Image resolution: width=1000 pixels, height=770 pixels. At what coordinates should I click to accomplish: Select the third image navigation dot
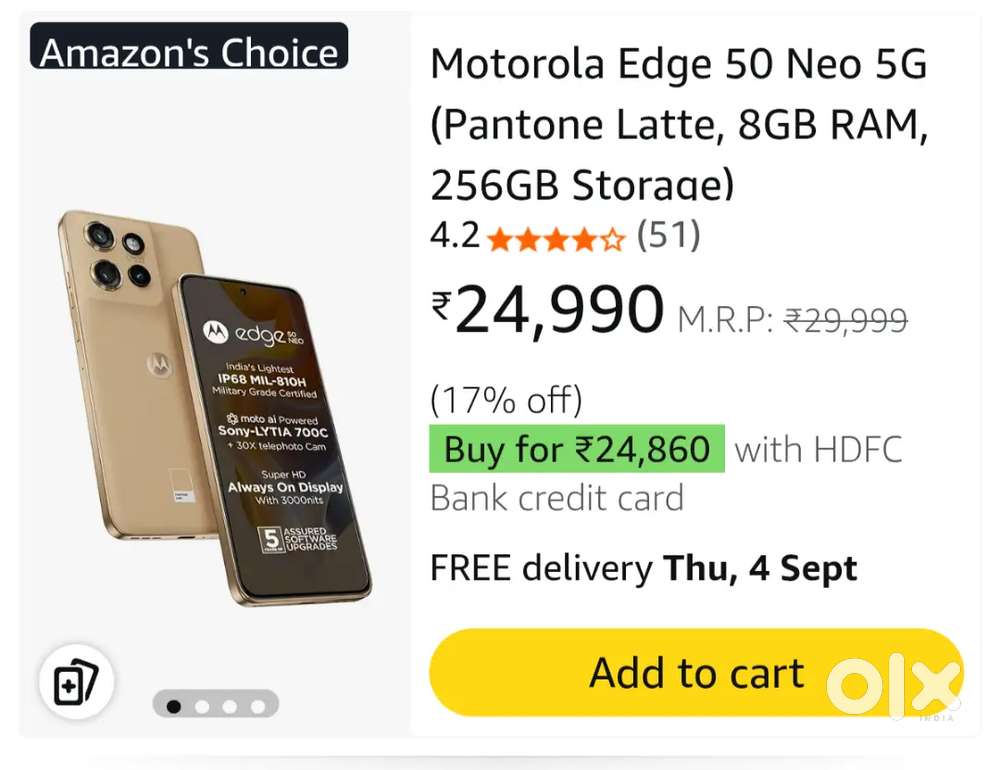(231, 705)
